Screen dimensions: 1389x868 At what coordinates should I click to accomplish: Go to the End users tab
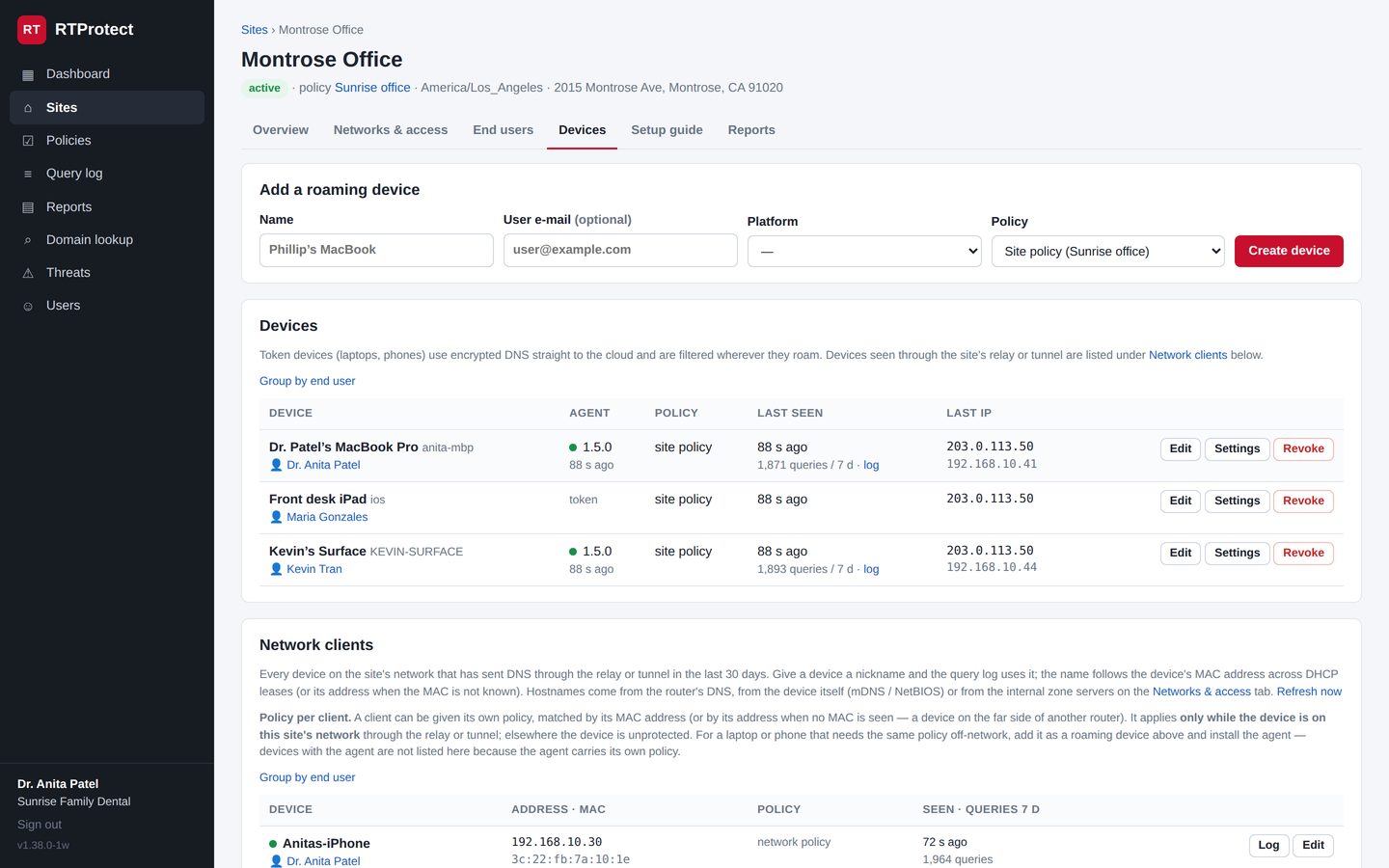[x=503, y=130]
